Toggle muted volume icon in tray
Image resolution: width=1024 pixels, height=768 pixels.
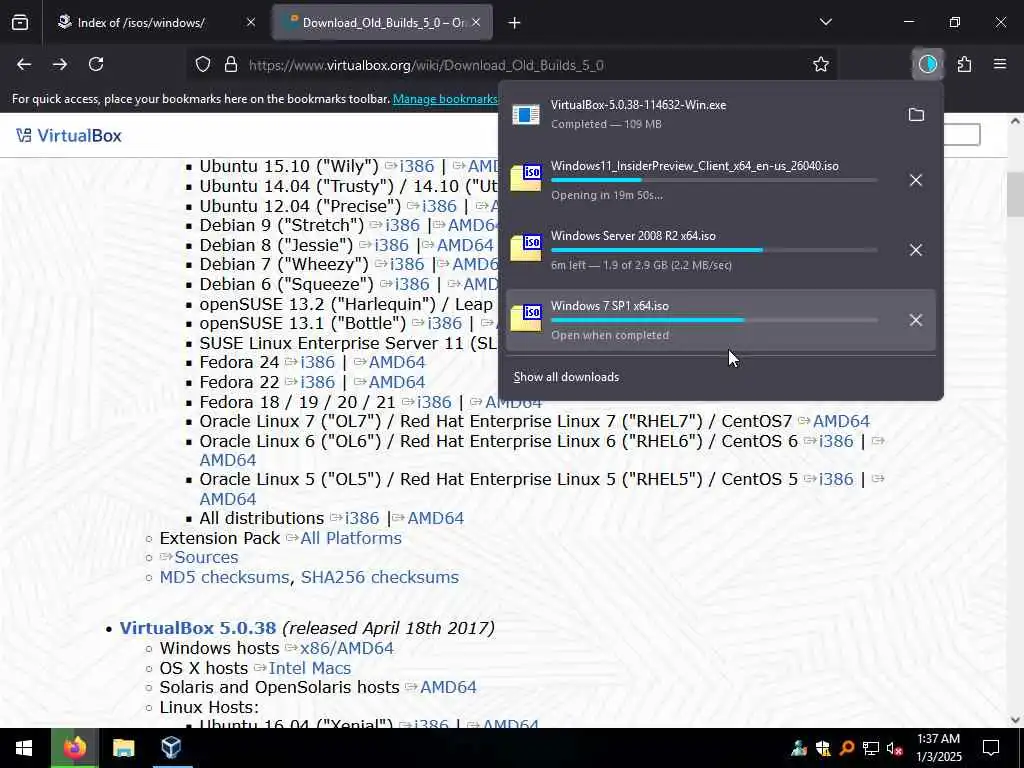(894, 748)
